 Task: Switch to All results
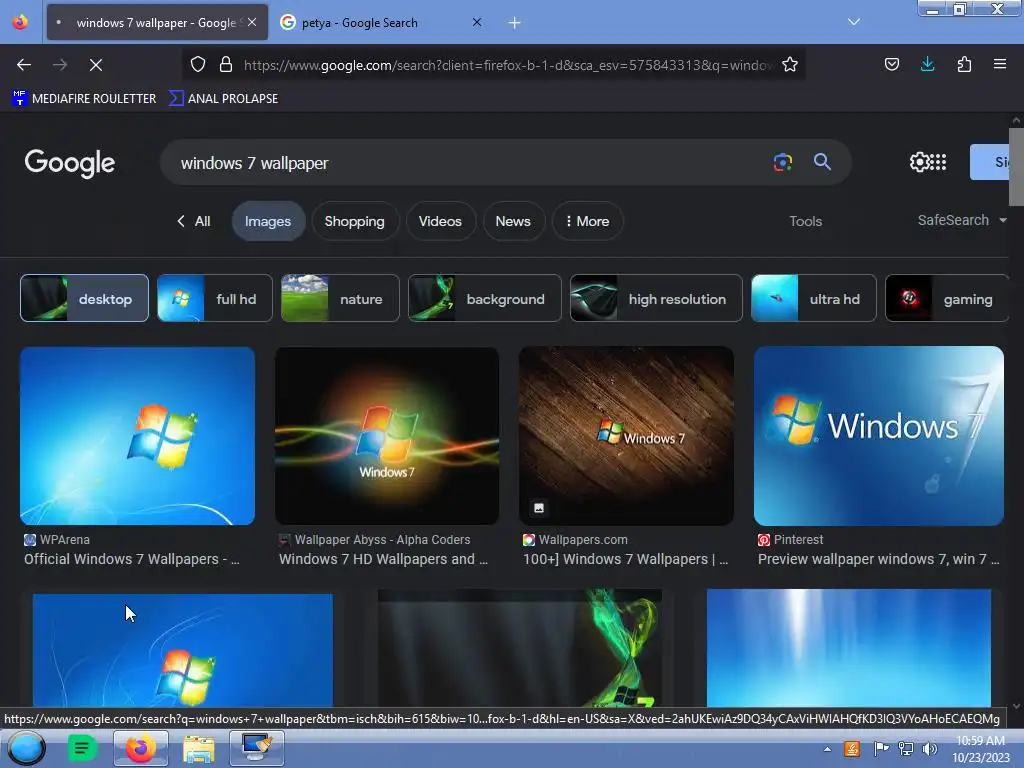coord(193,221)
